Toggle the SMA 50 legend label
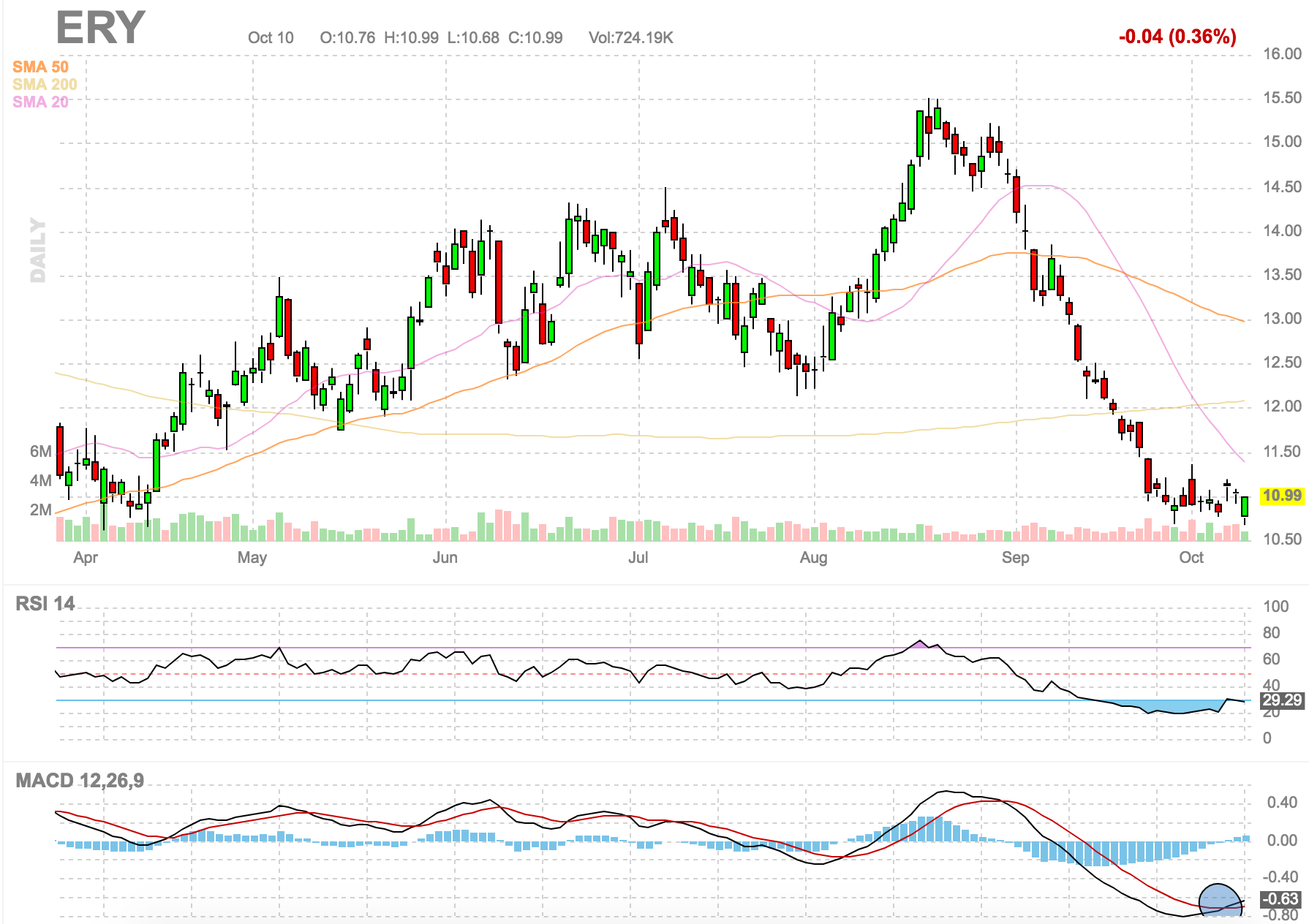 [x=40, y=67]
